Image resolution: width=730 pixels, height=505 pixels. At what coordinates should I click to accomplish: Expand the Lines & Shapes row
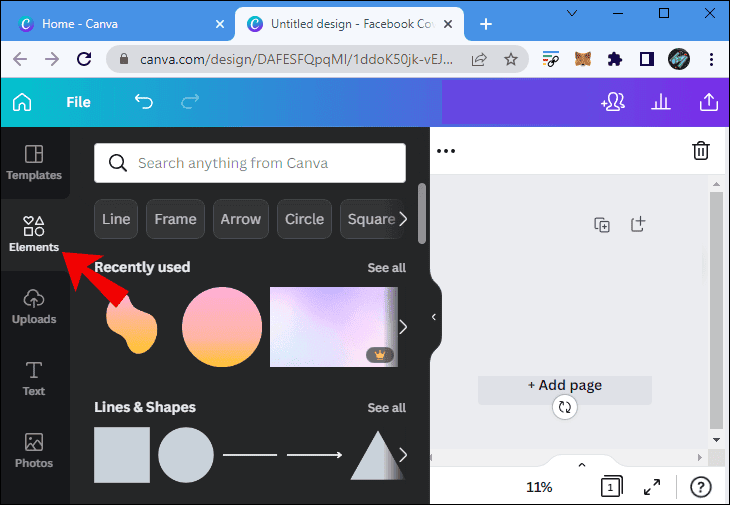(403, 455)
